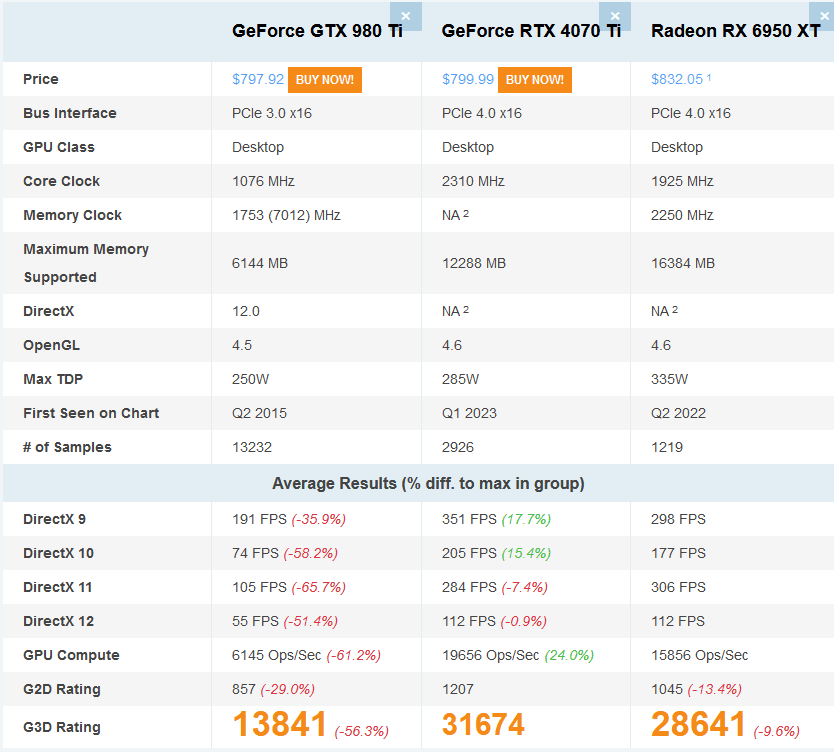Click the 2926 samples value
Viewport: 834px width, 752px height.
[x=458, y=447]
